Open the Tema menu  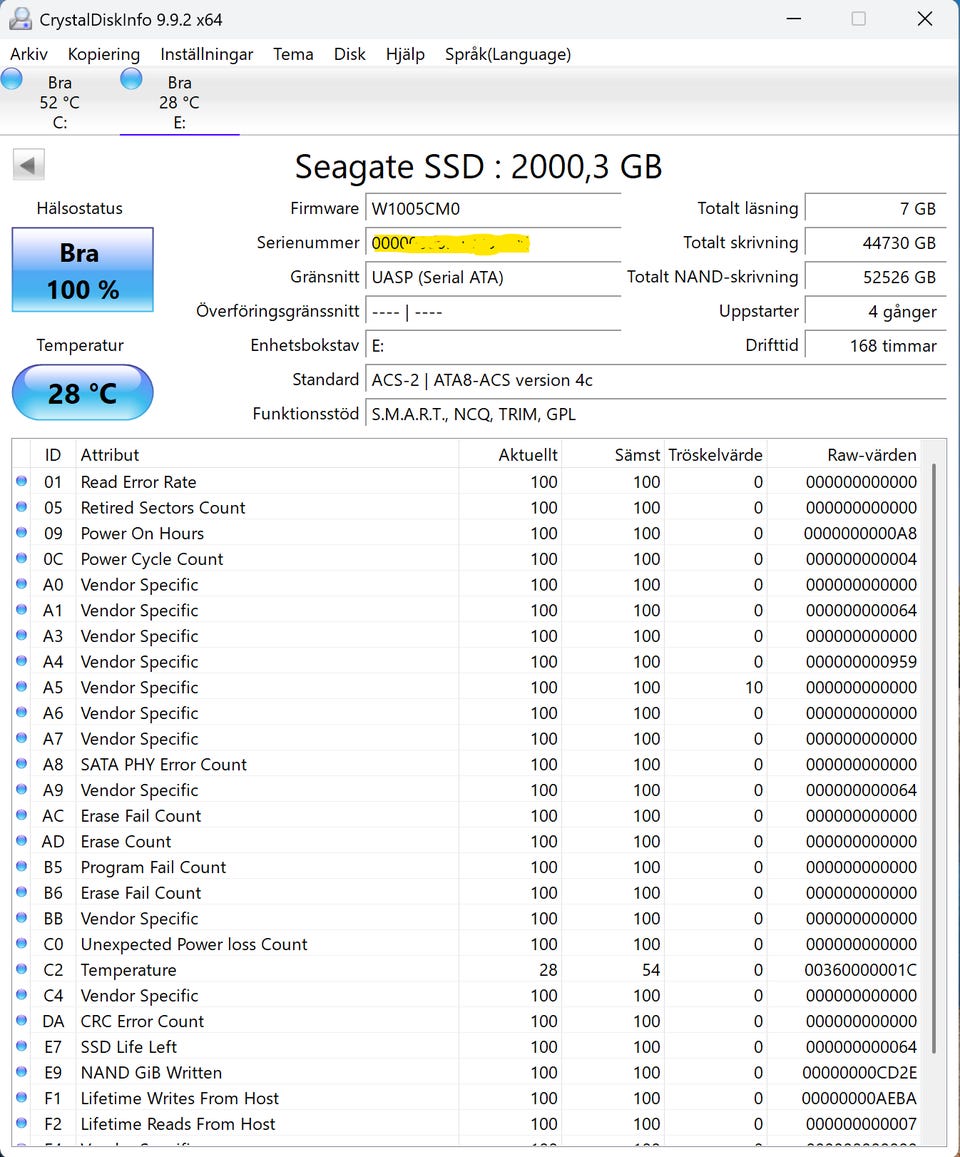[293, 54]
